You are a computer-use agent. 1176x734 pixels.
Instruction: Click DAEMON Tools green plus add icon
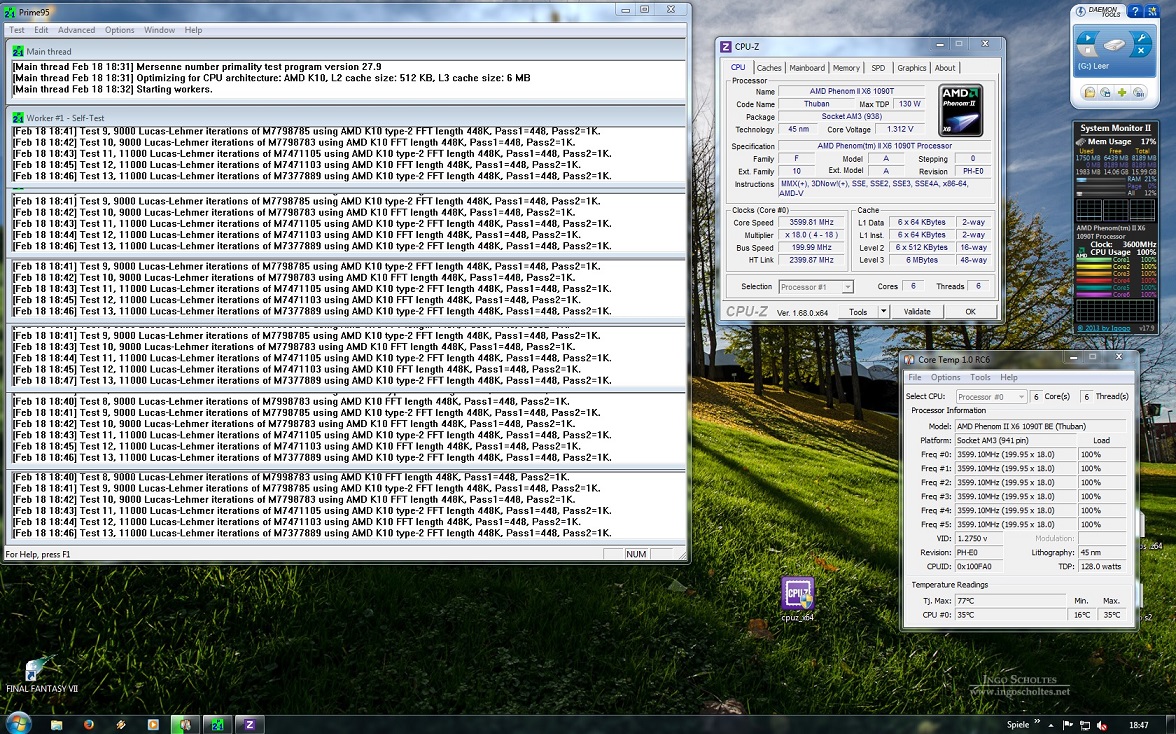pos(1122,92)
